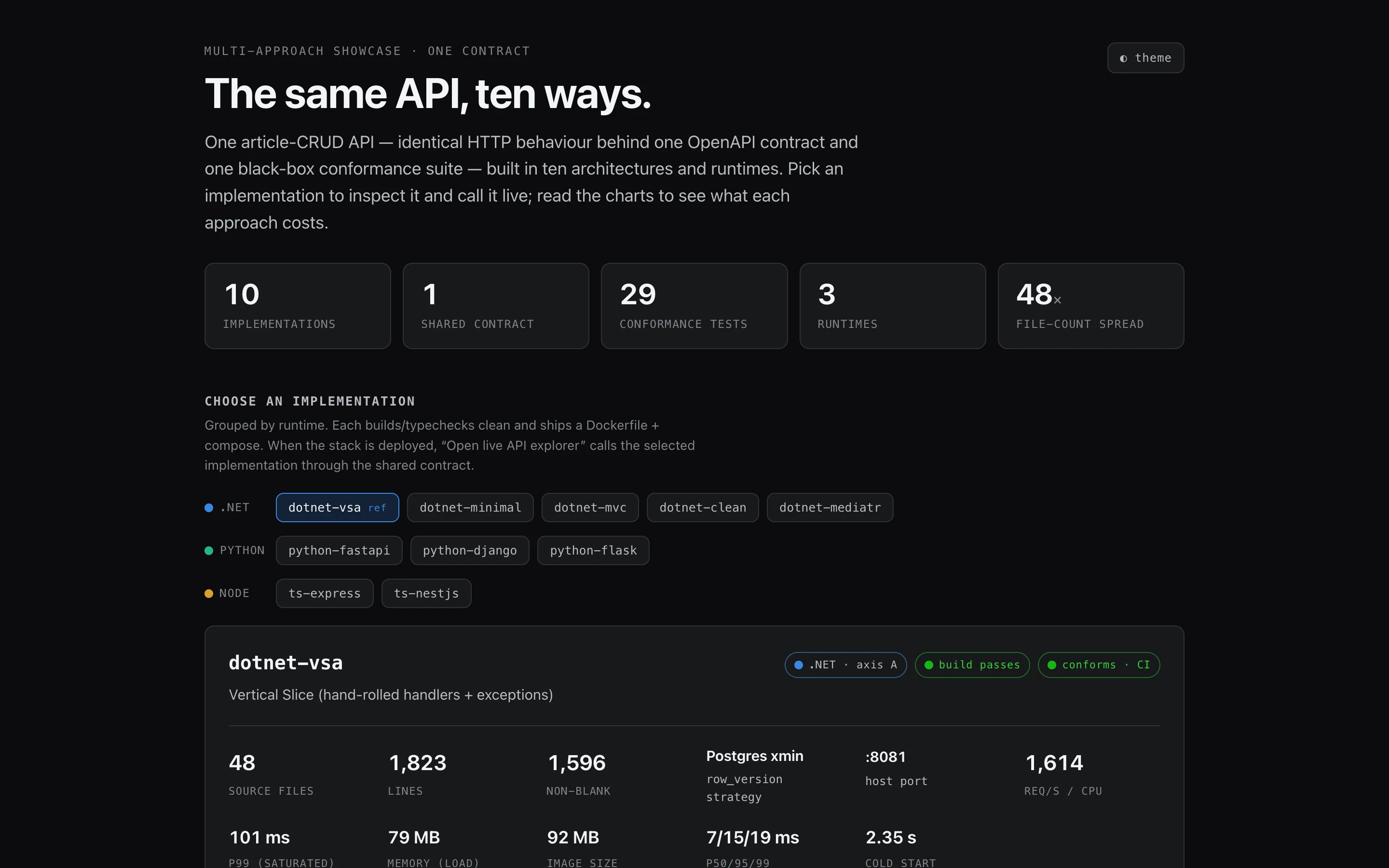1389x868 pixels.
Task: Click the green PYTHON runtime dot
Action: (209, 551)
